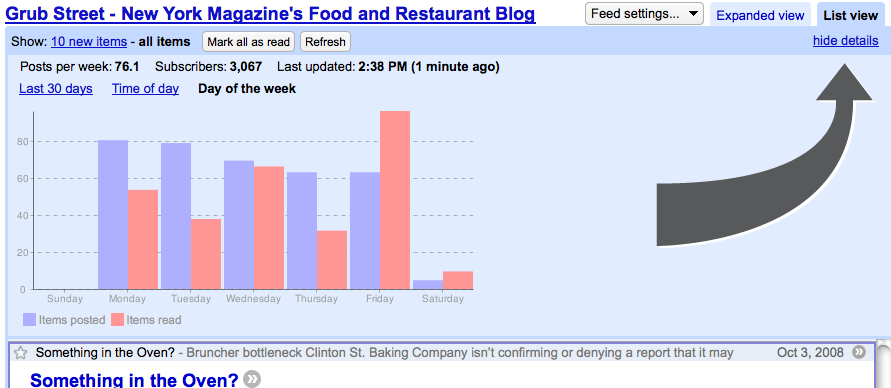Click the Items read legend swatch
The width and height of the screenshot is (891, 388).
point(117,320)
